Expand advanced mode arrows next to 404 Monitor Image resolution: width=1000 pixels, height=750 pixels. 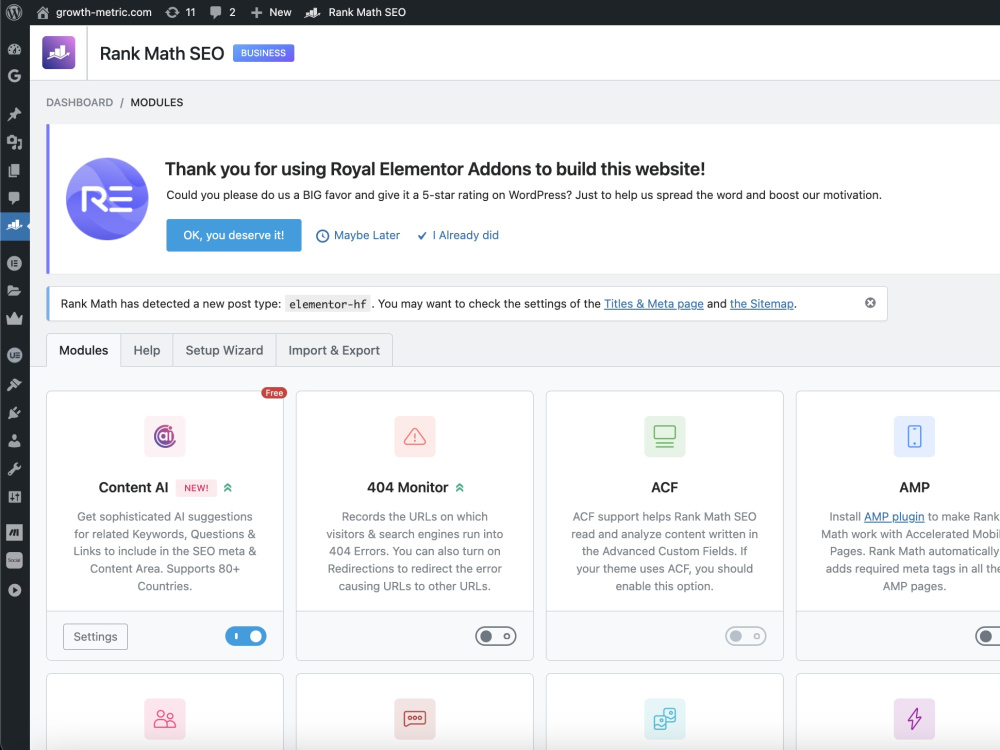pos(460,488)
